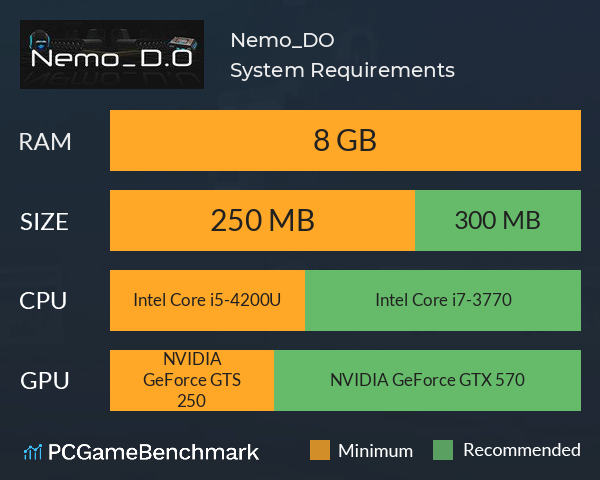Click the Recommended legend label
600x480 pixels.
pyautogui.click(x=522, y=450)
